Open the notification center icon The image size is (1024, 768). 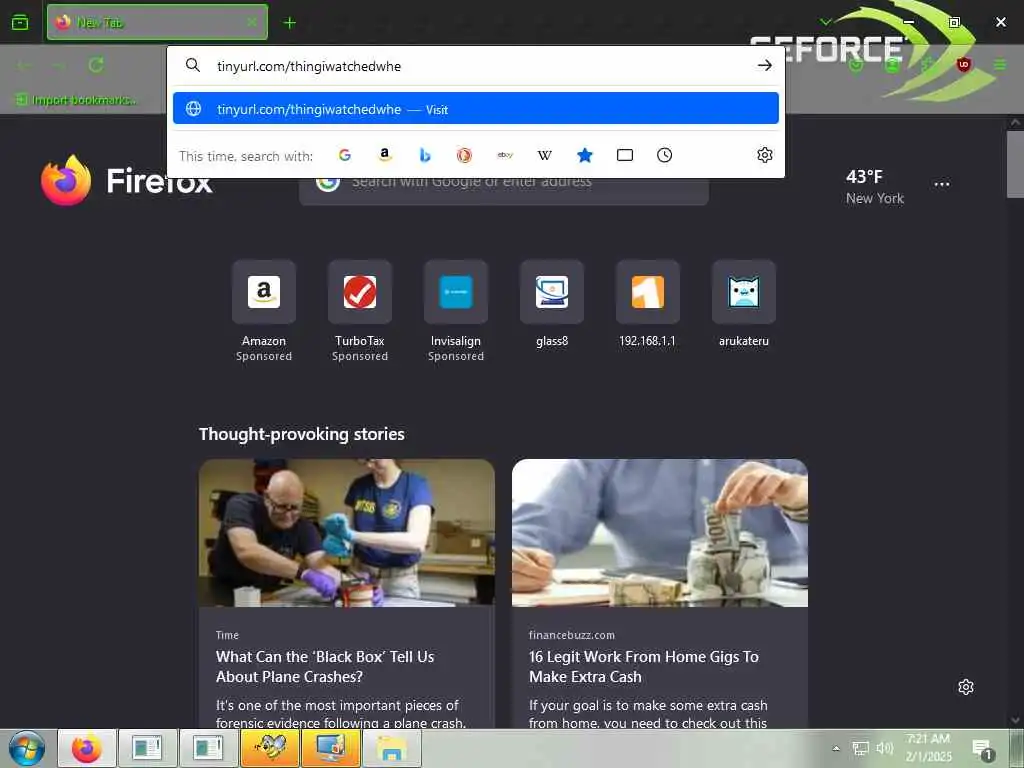(x=983, y=748)
